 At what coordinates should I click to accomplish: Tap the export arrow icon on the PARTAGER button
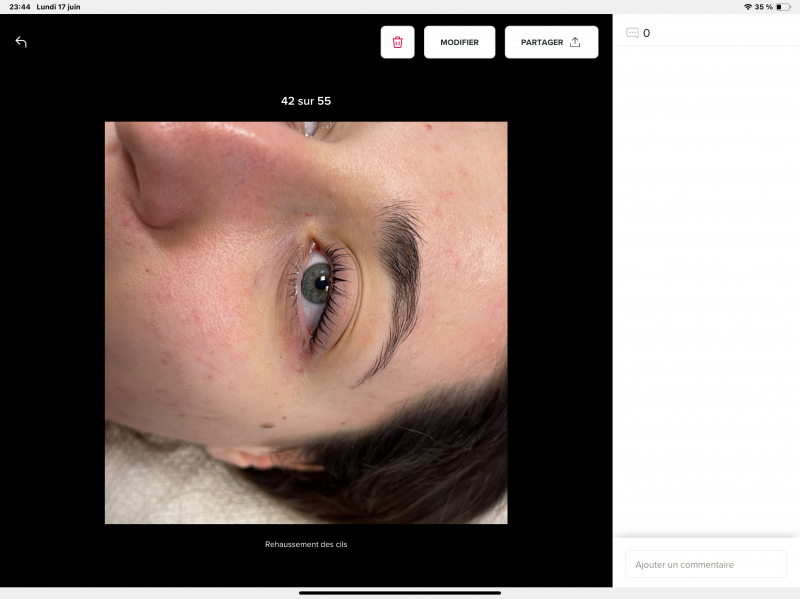(575, 42)
